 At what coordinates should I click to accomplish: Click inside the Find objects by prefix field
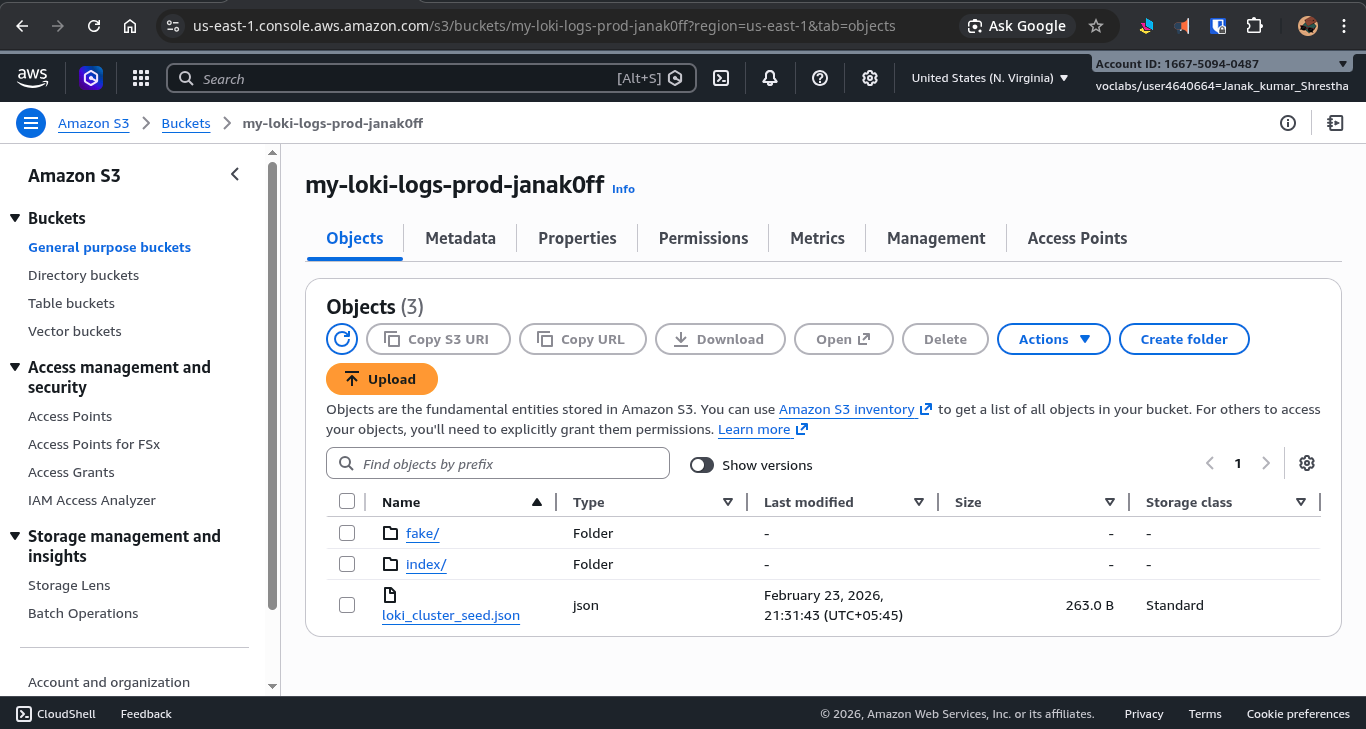point(497,463)
